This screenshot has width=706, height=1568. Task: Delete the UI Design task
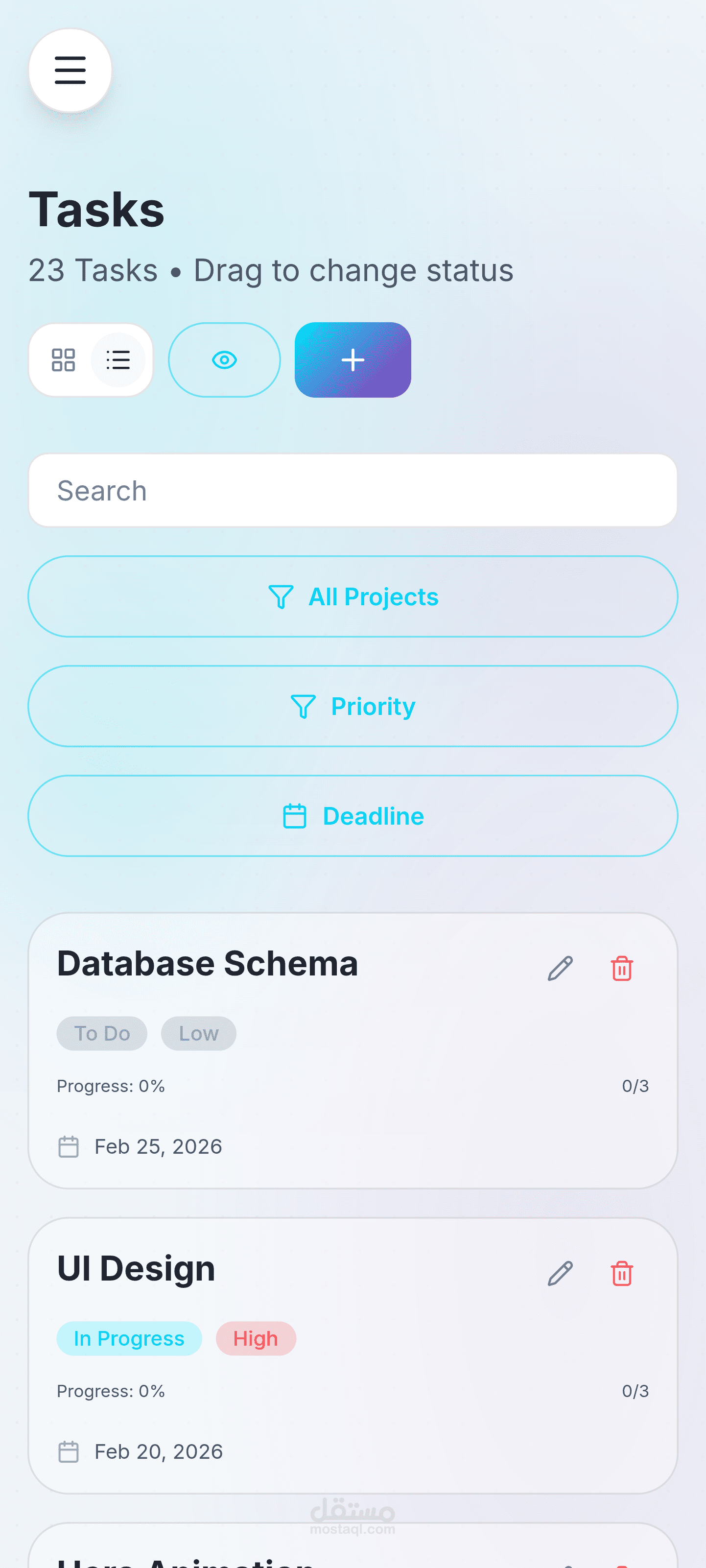[621, 1273]
